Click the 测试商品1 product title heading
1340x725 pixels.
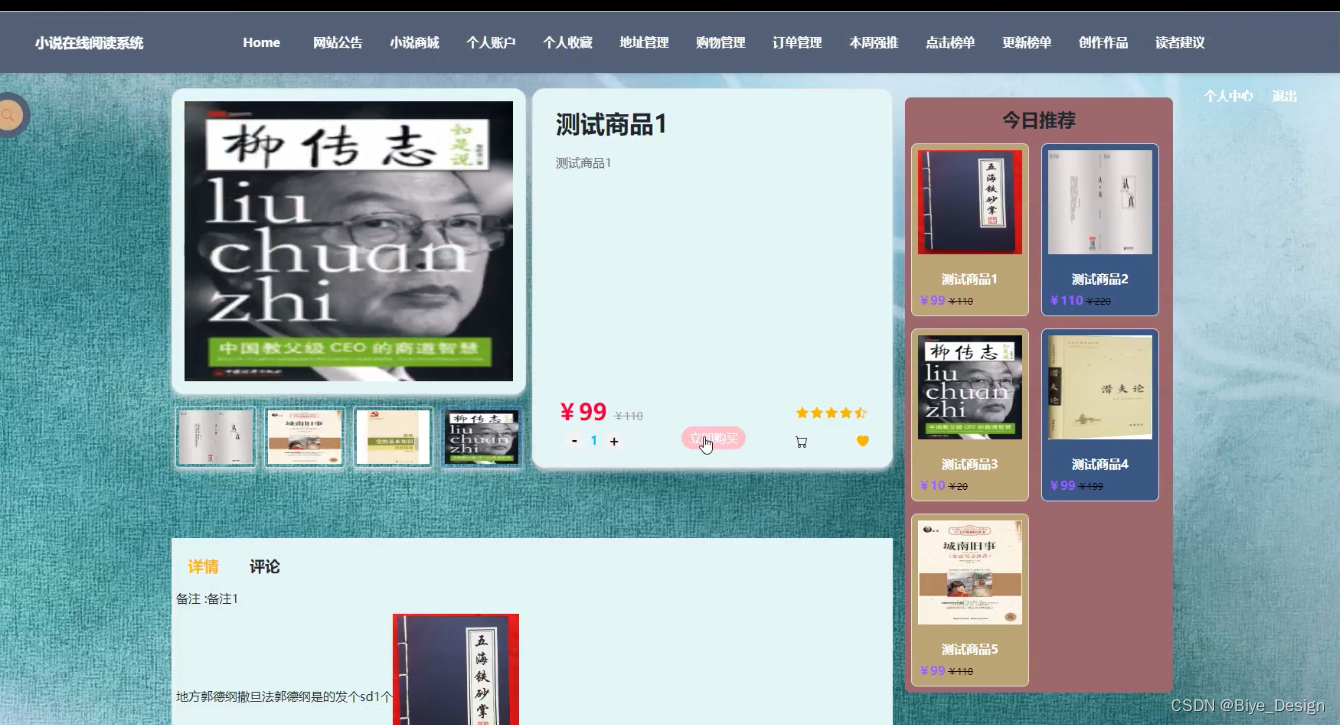tap(611, 124)
